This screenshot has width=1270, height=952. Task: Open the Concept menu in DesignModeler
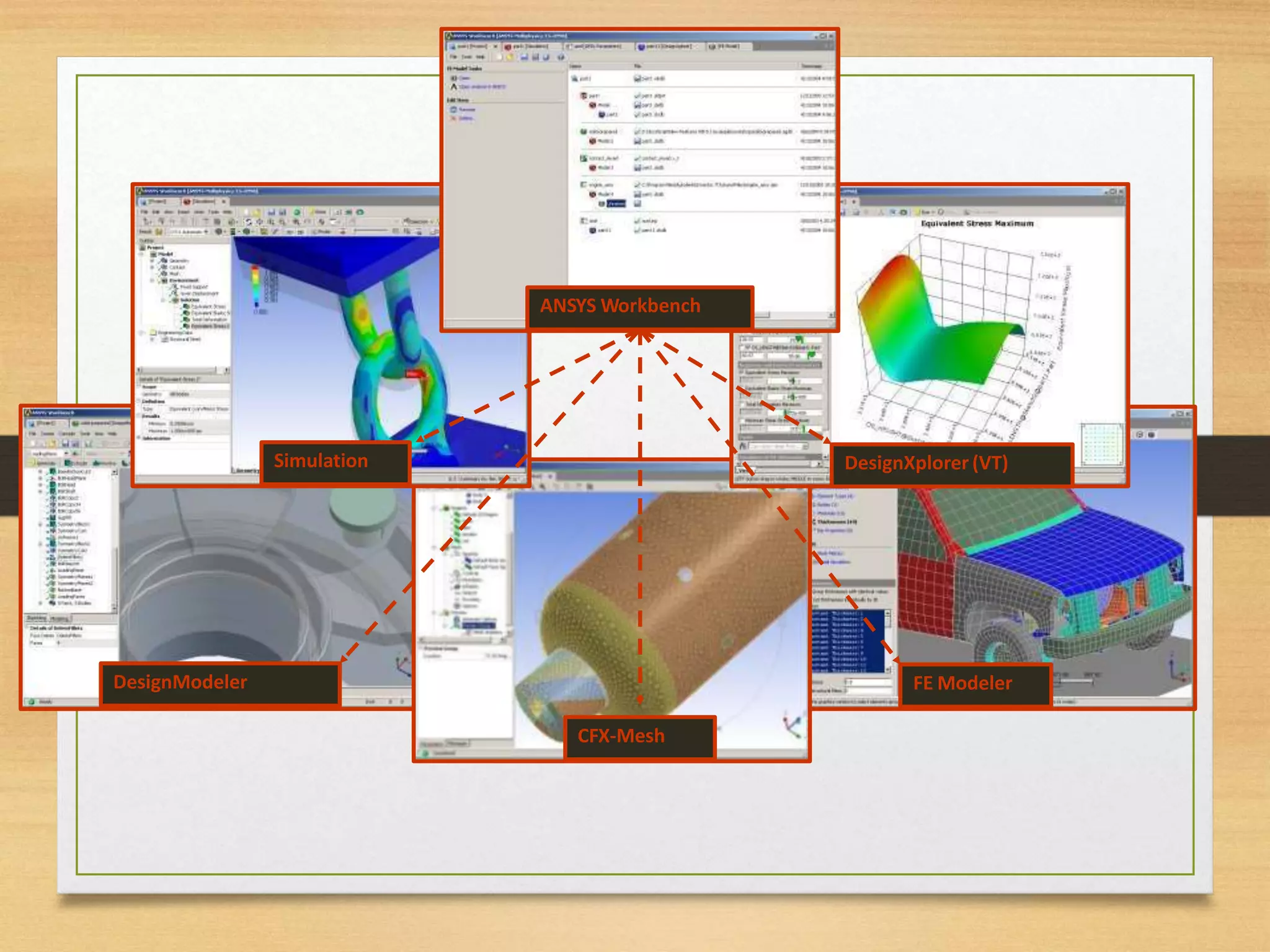66,434
